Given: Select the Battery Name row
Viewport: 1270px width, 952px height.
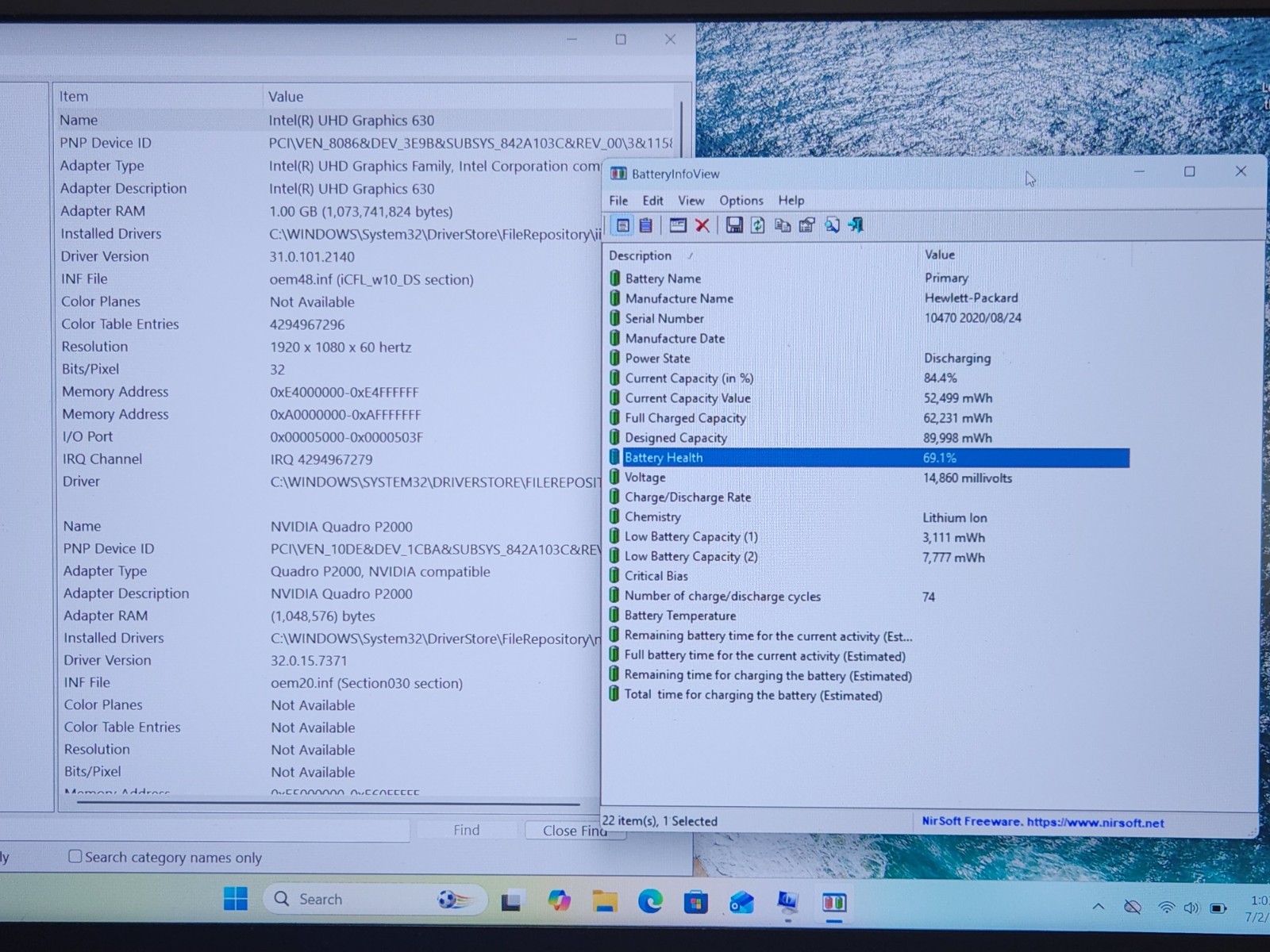Looking at the screenshot, I should tap(868, 278).
